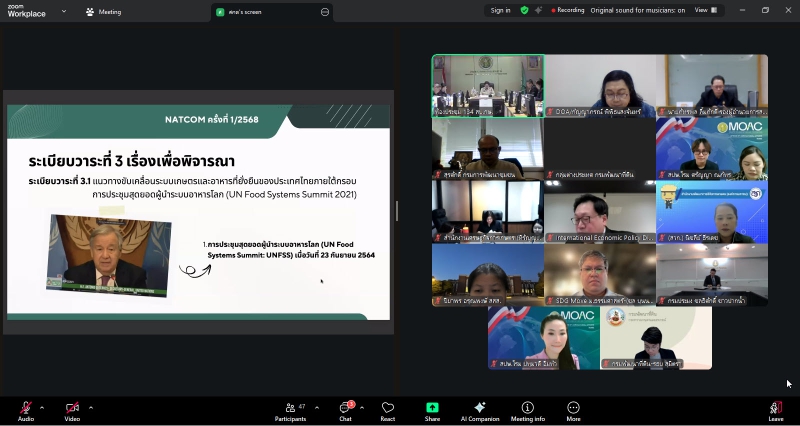Open the More options menu
This screenshot has height=426, width=800.
coord(573,408)
